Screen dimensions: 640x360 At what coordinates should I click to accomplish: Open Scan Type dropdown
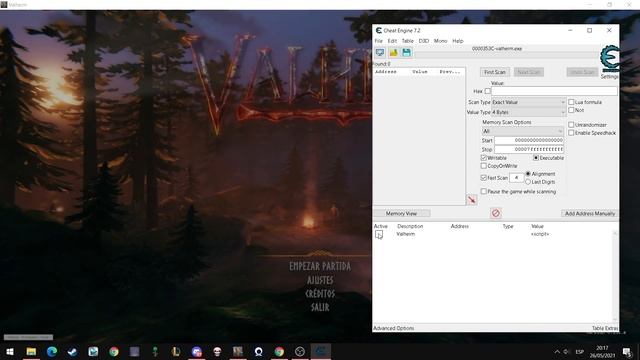coord(529,102)
